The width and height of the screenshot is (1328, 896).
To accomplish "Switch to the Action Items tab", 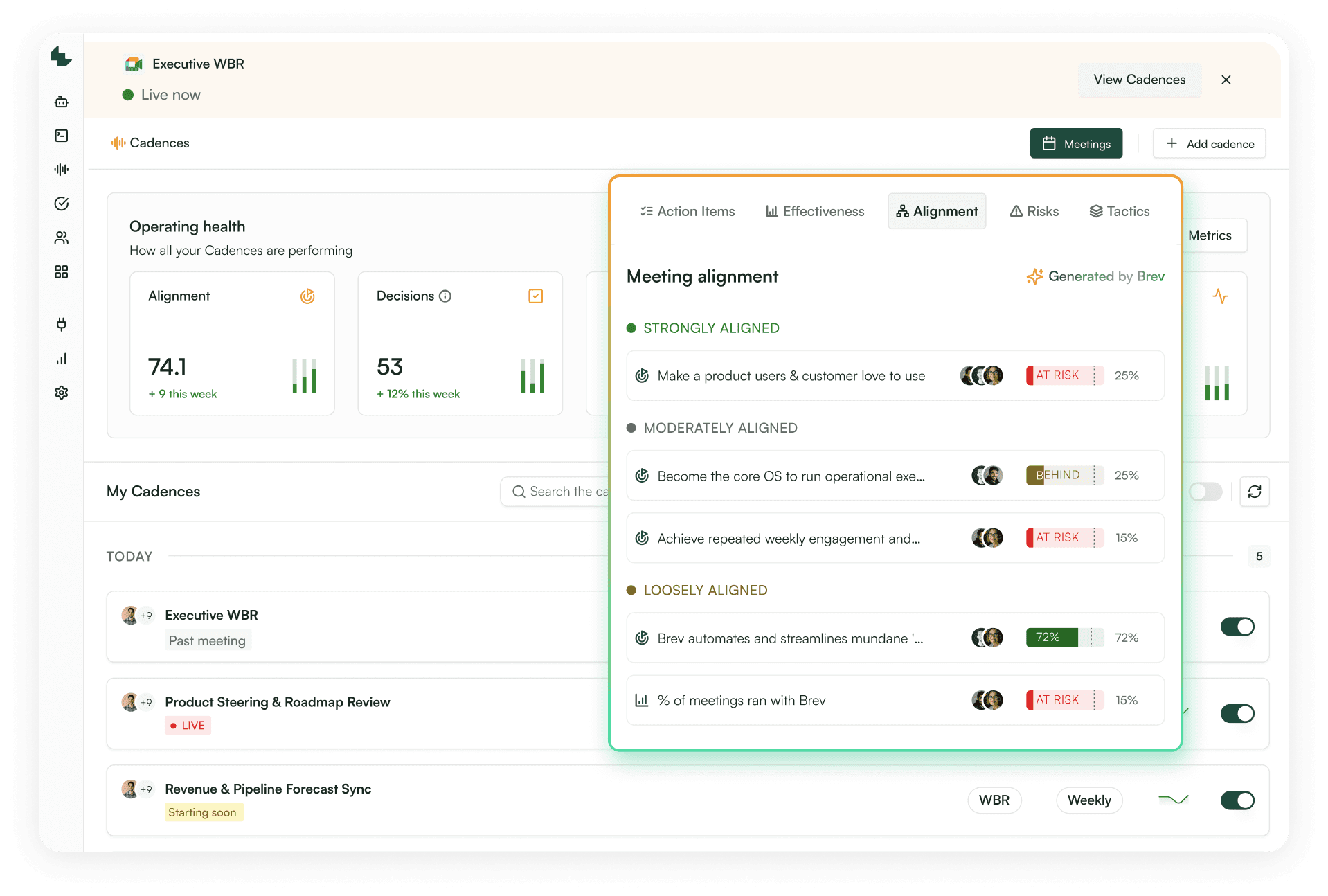I will [688, 211].
